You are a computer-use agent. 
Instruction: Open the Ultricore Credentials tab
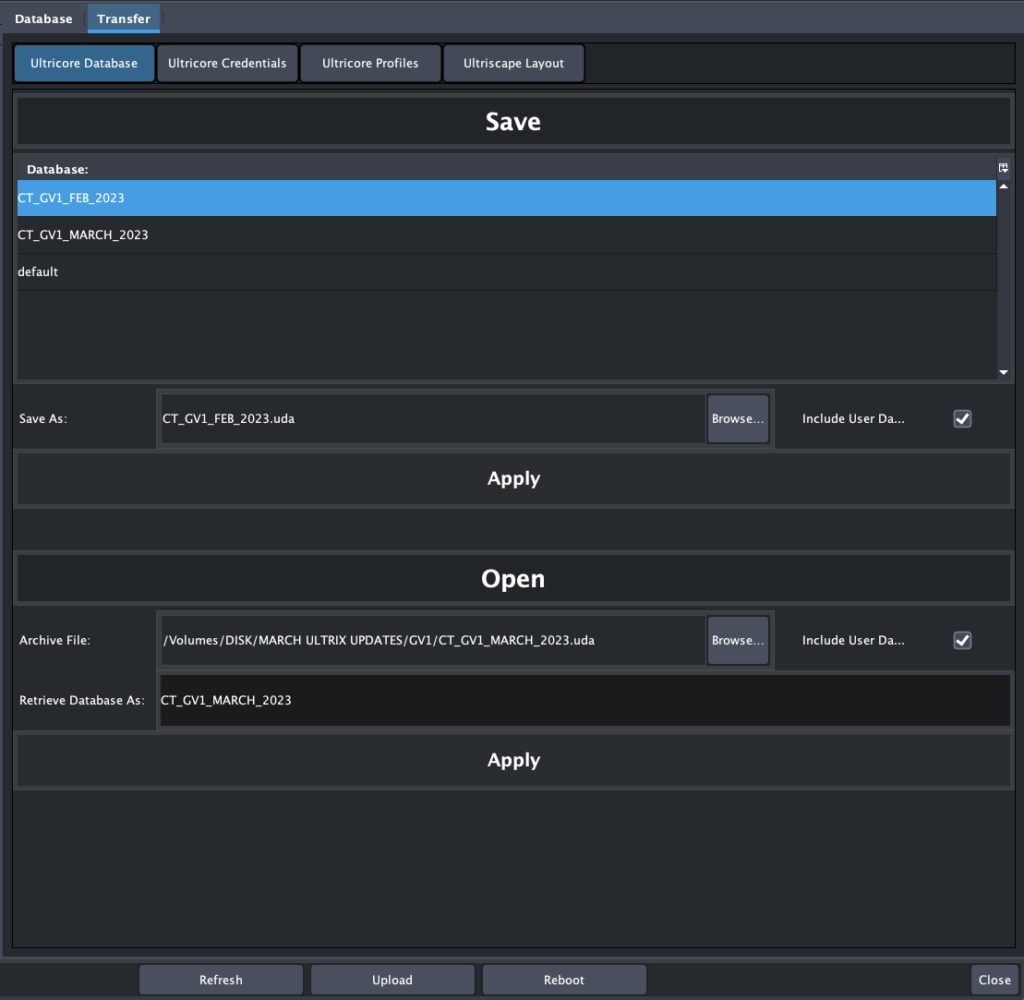click(x=227, y=62)
